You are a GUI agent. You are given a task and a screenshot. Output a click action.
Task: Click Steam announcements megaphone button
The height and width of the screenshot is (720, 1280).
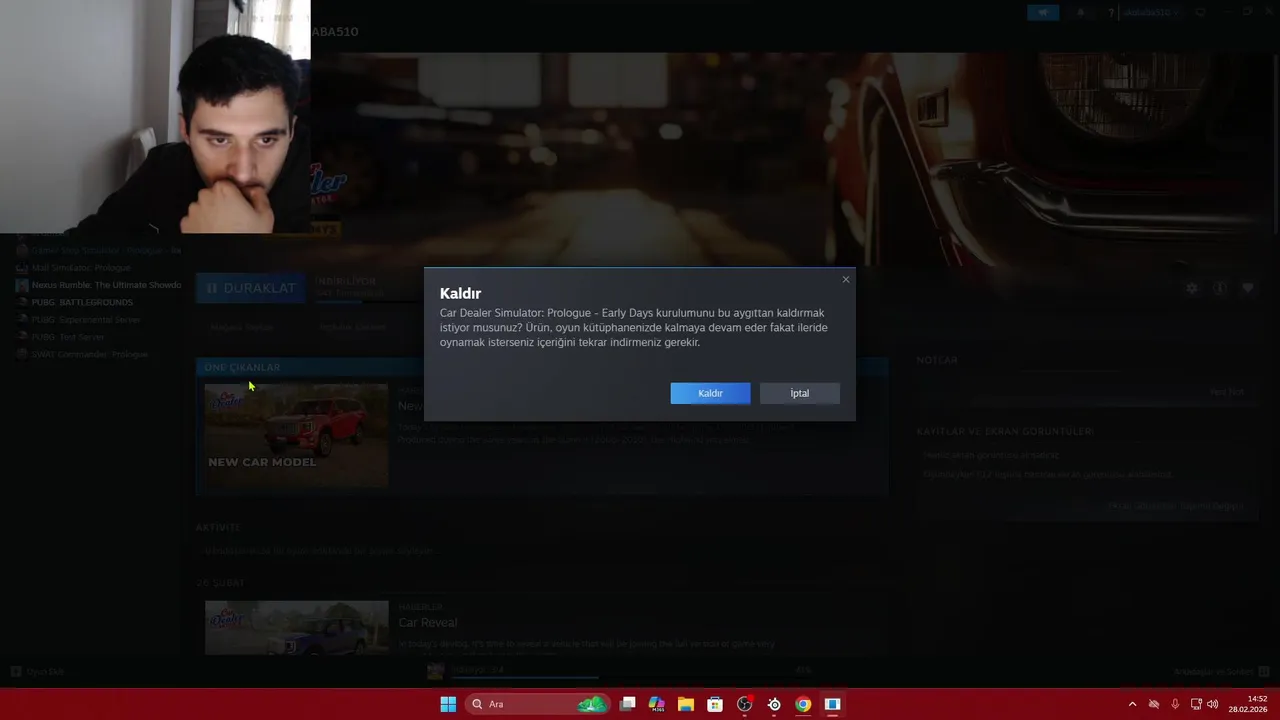(1043, 13)
